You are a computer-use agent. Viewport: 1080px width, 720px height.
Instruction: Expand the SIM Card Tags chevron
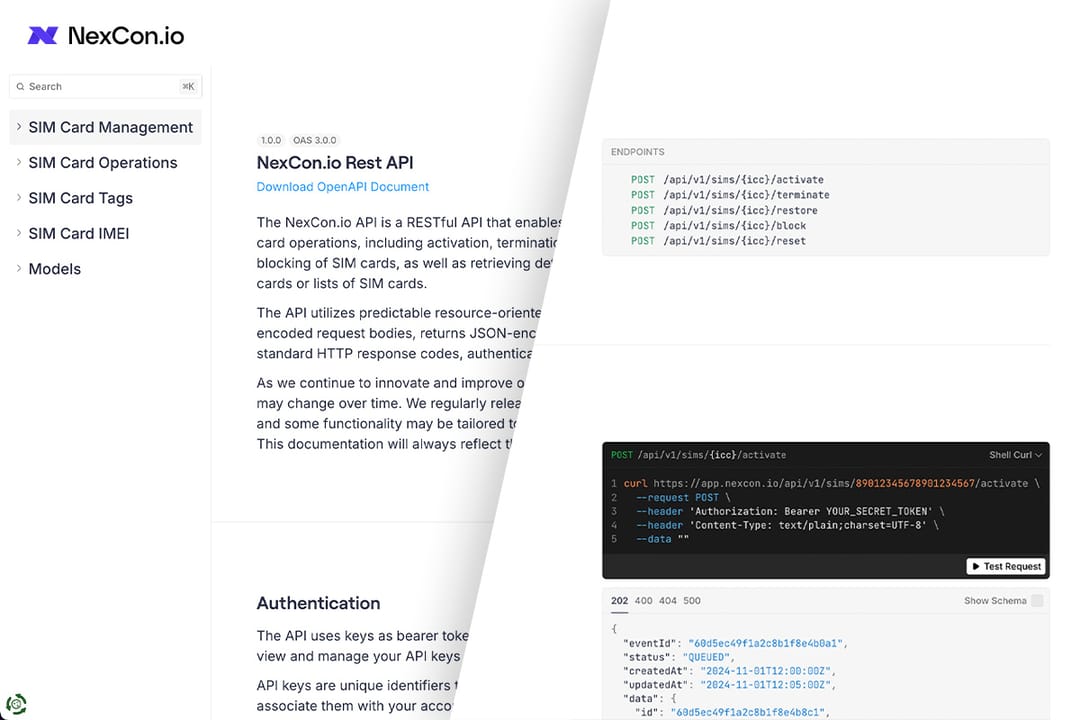19,198
